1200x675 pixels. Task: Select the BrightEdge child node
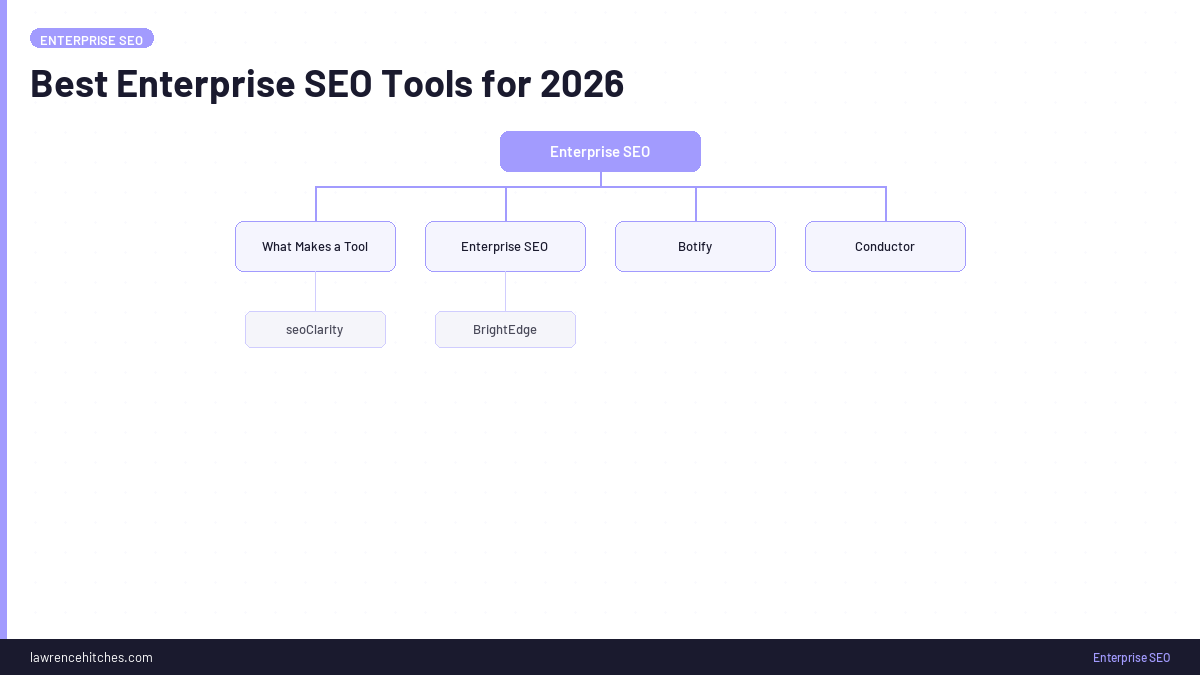pos(505,330)
